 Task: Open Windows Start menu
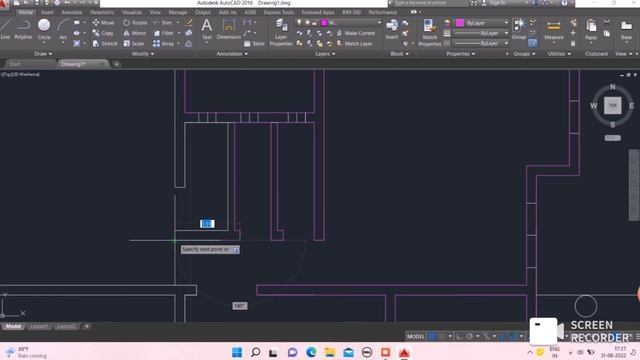click(x=237, y=352)
